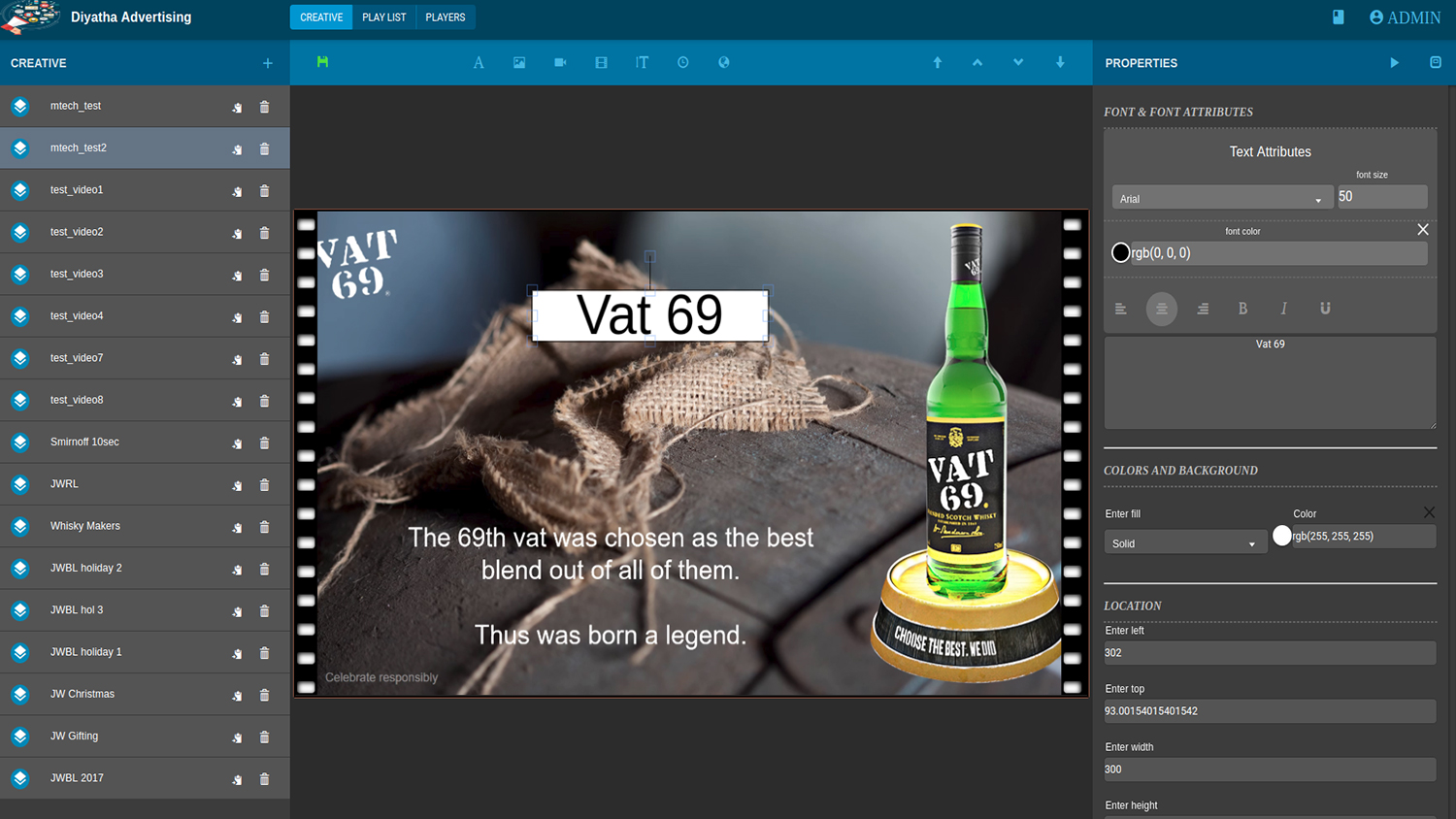The width and height of the screenshot is (1456, 819).
Task: Add scrolling text element icon
Action: 642,62
